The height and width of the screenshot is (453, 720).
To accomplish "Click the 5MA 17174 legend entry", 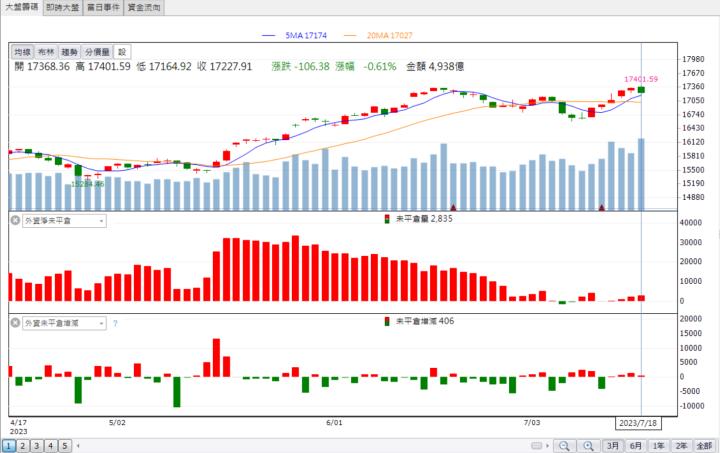I will [294, 35].
